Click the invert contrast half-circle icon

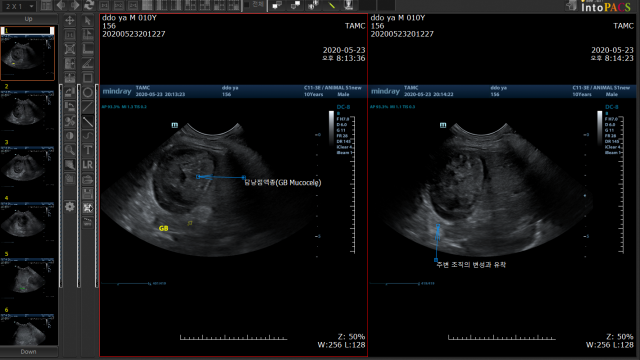pyautogui.click(x=70, y=136)
